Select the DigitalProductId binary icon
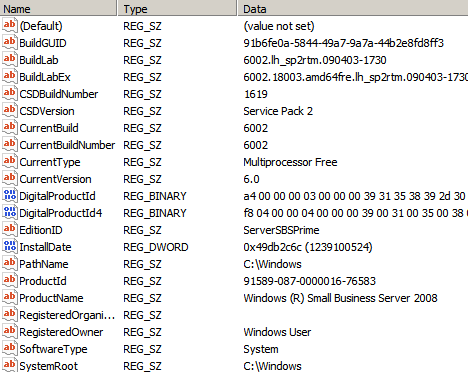This screenshot has height=372, width=468. (10, 195)
